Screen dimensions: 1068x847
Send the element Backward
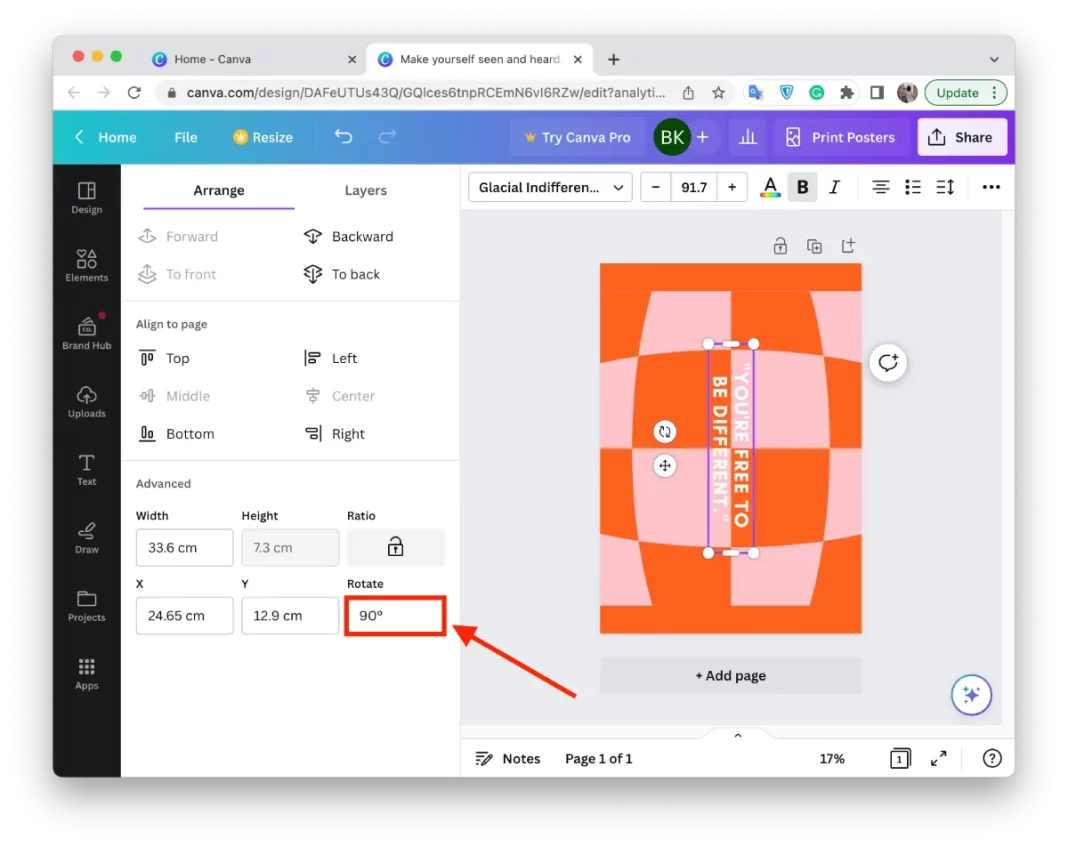(x=349, y=236)
